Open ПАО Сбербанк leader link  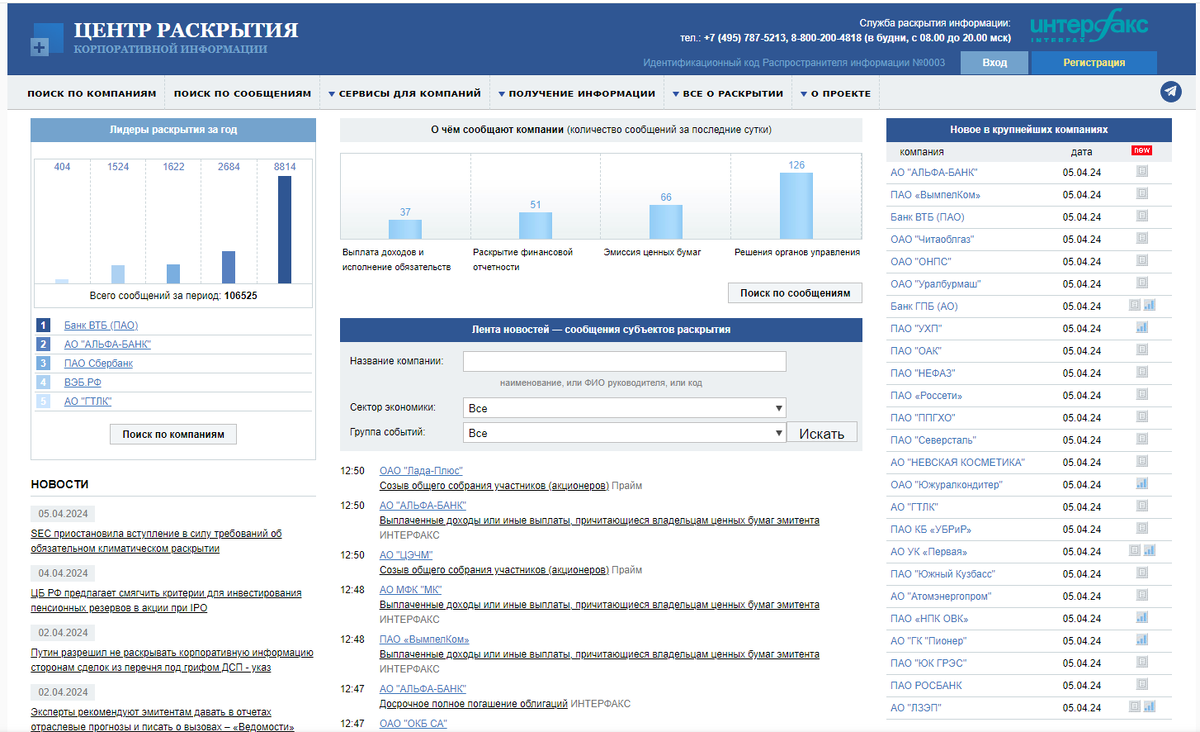pyautogui.click(x=98, y=363)
